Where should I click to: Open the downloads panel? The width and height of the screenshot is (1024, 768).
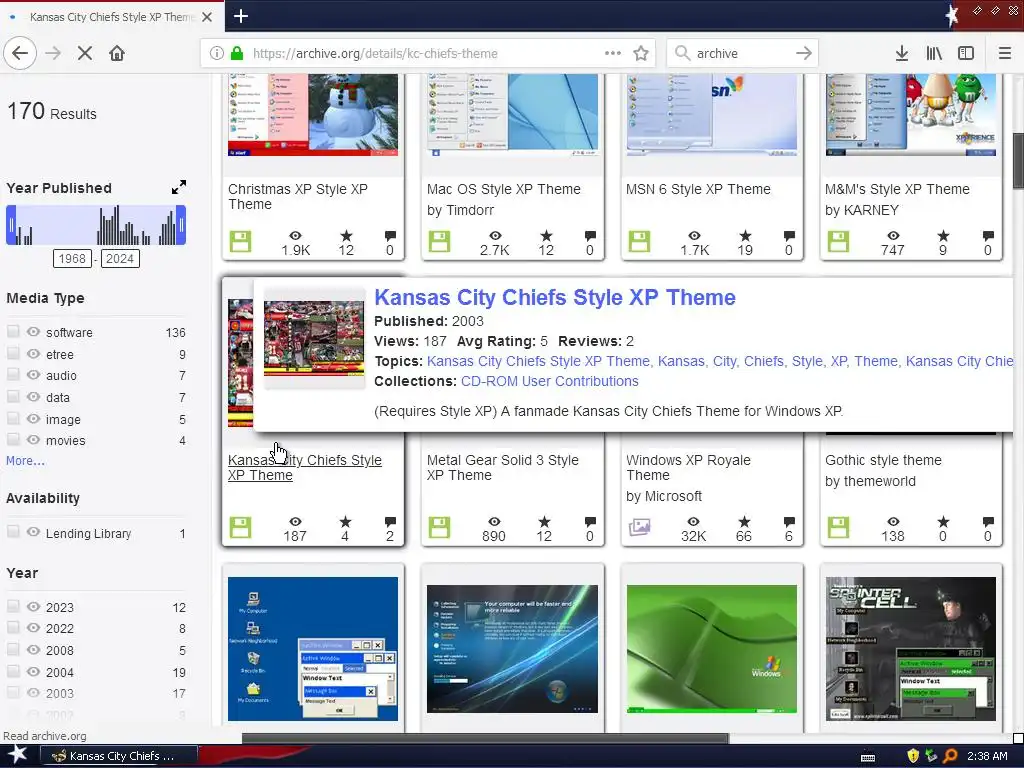click(x=902, y=53)
